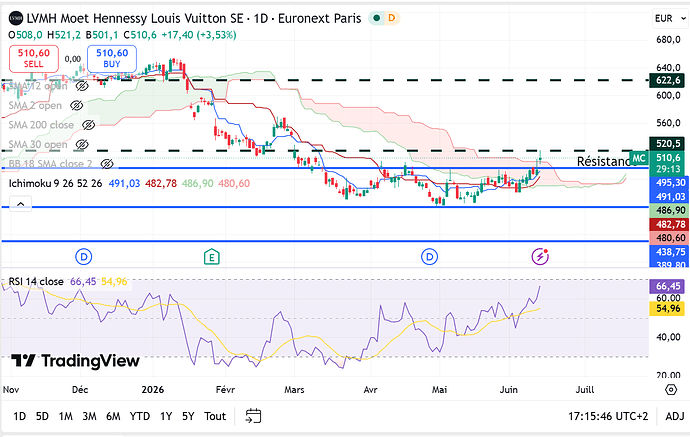Click the 491,03 blue price label
The height and width of the screenshot is (437, 690).
(x=670, y=197)
